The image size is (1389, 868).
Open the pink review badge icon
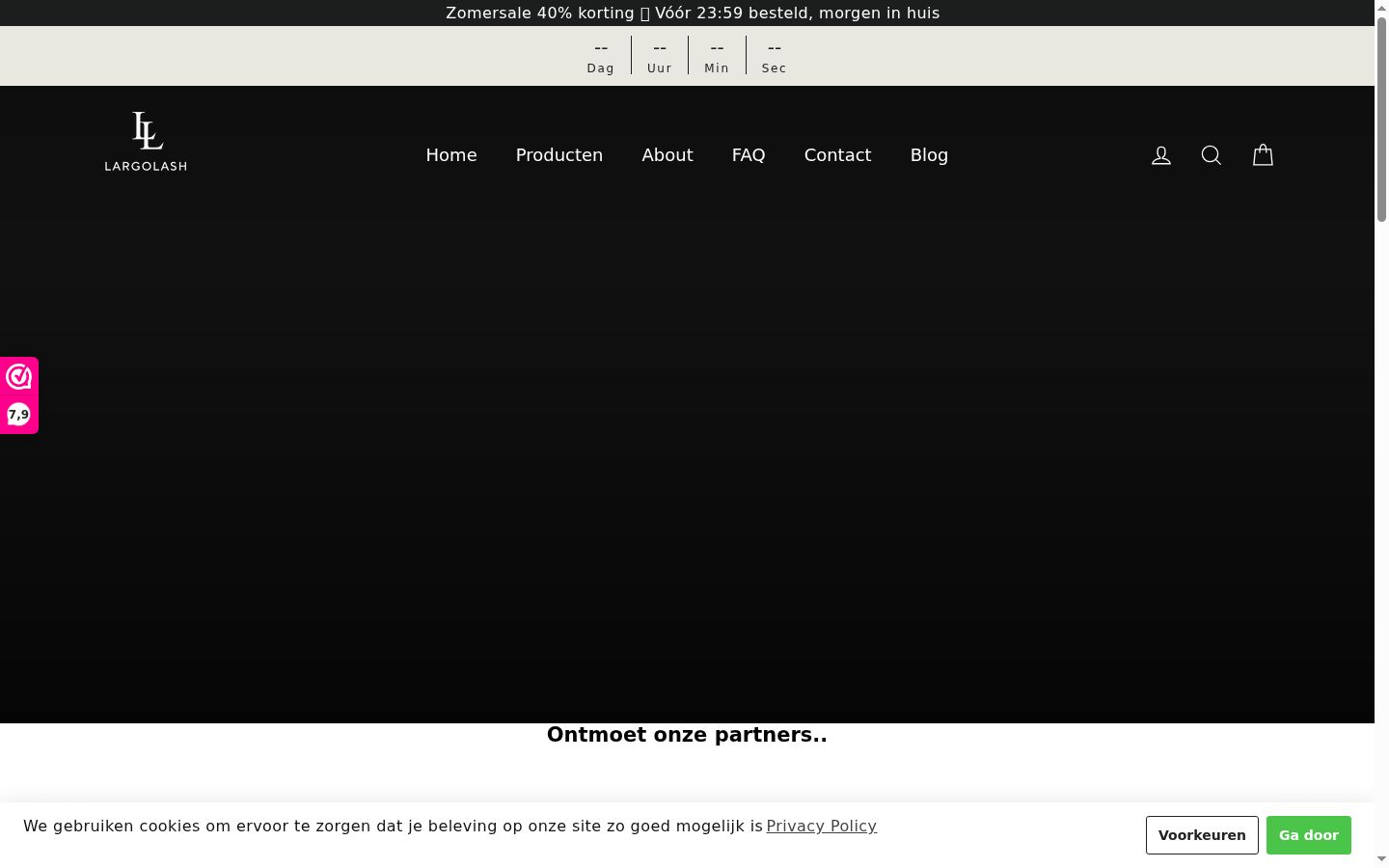pyautogui.click(x=19, y=376)
